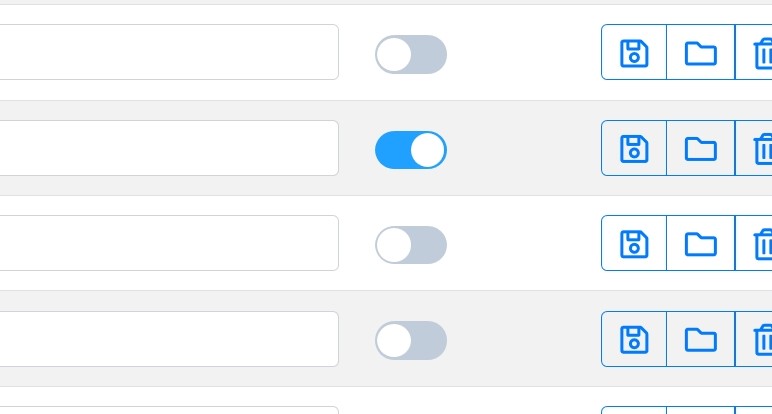The width and height of the screenshot is (772, 414).
Task: Click the folder icon in the second row
Action: 700,149
